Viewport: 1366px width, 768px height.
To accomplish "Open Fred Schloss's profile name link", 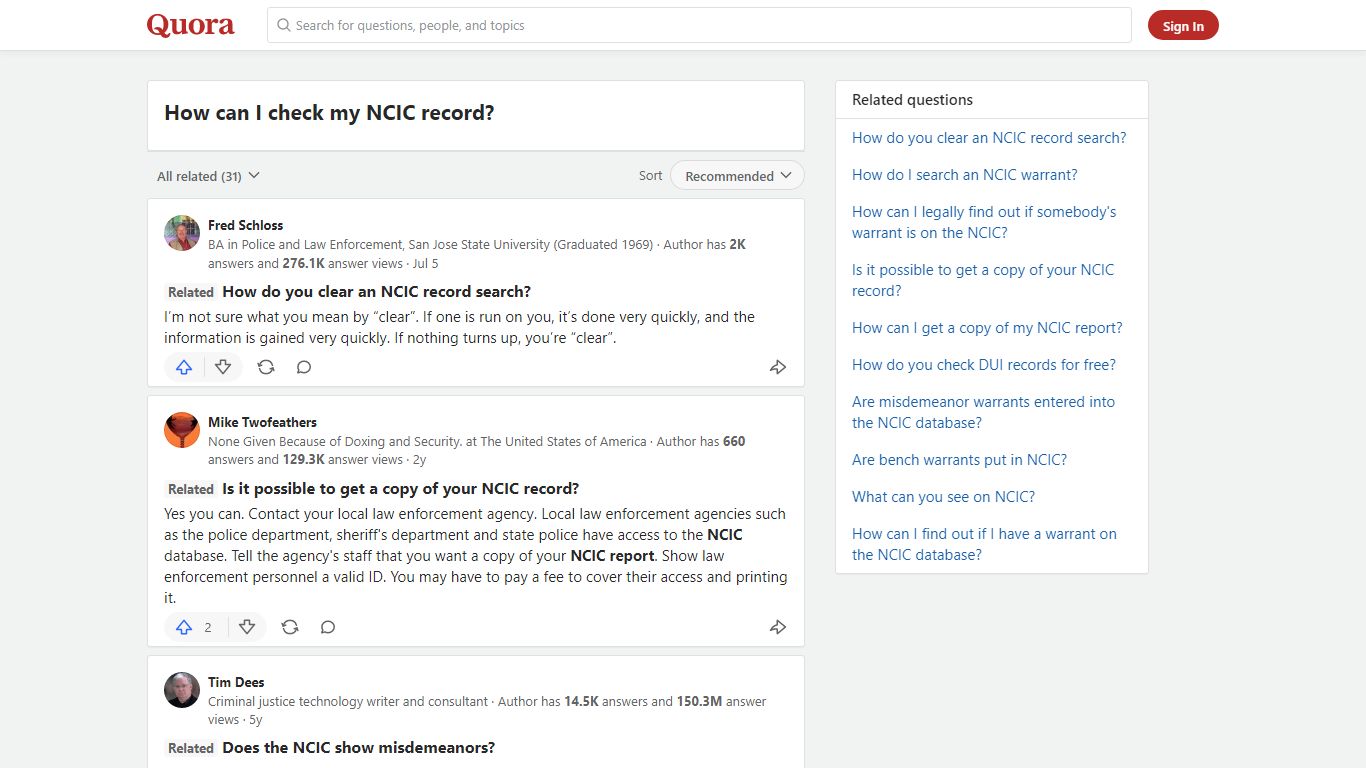I will pyautogui.click(x=246, y=225).
